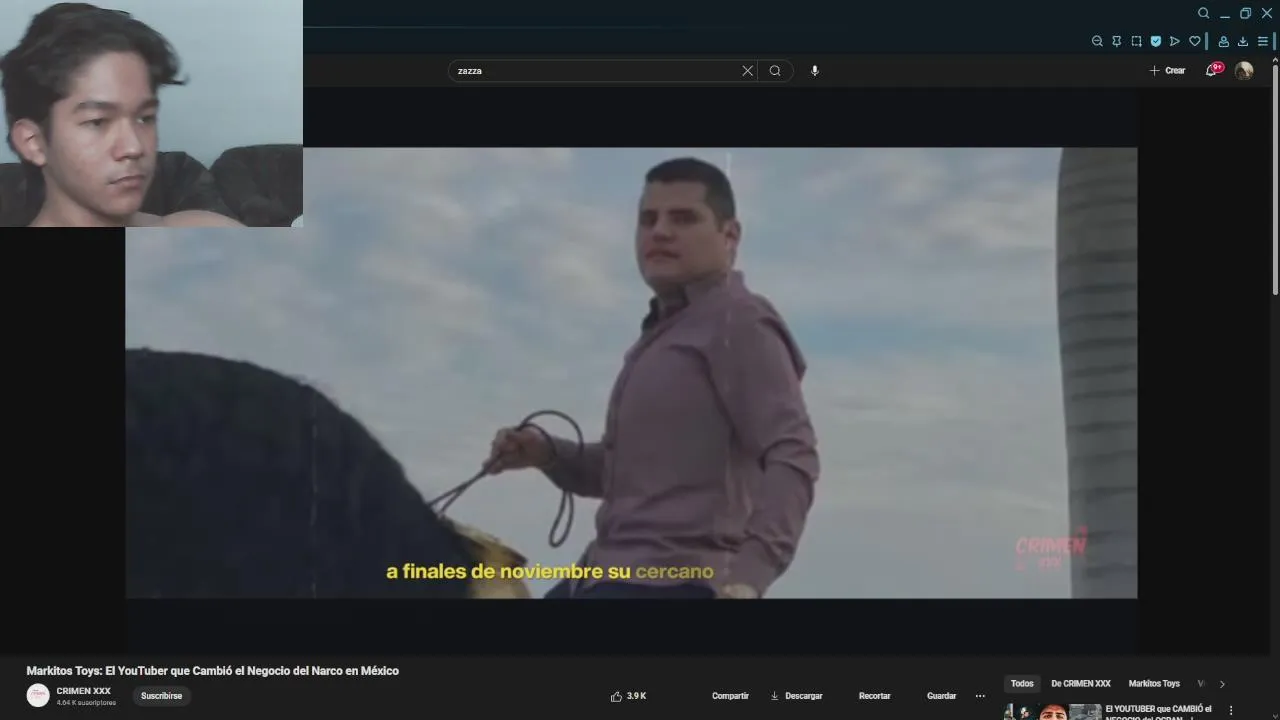Click the pin icon in browser toolbar
Viewport: 1280px width, 720px height.
(1117, 41)
